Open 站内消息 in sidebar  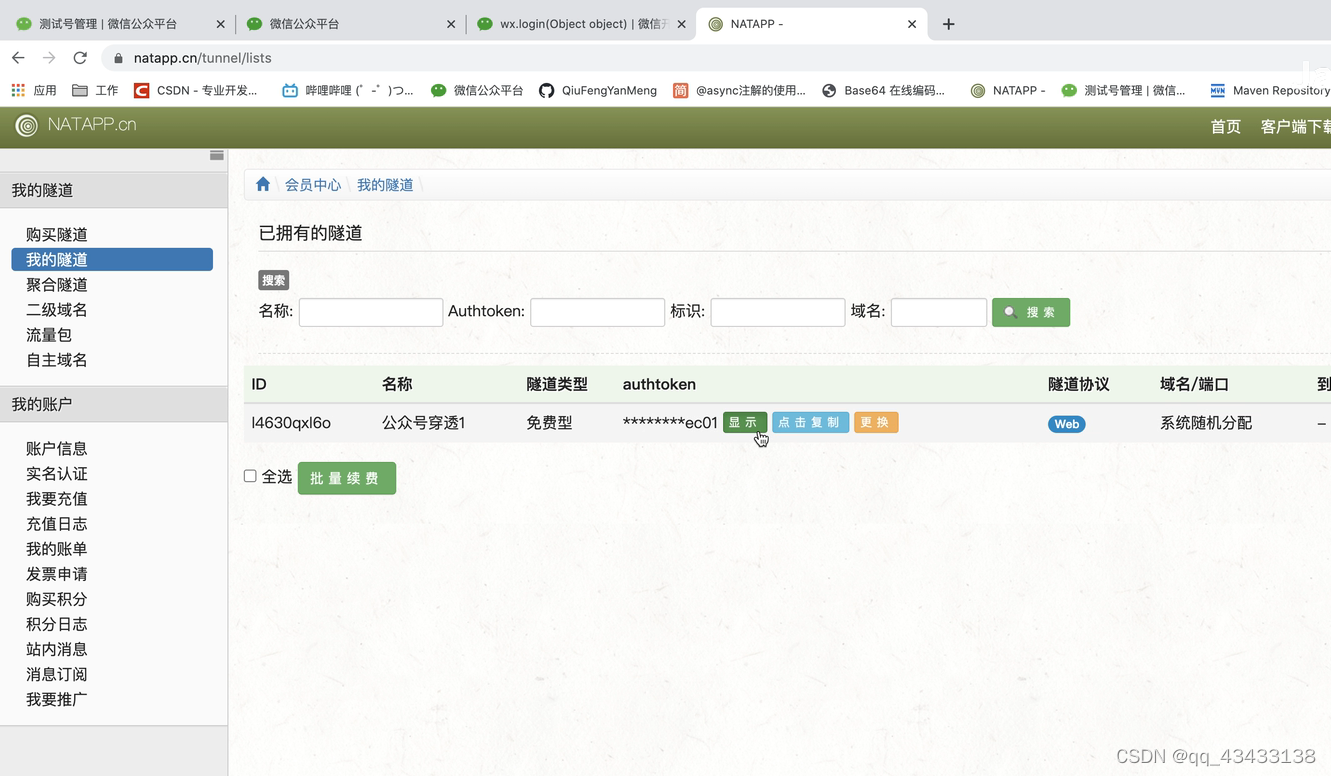57,648
